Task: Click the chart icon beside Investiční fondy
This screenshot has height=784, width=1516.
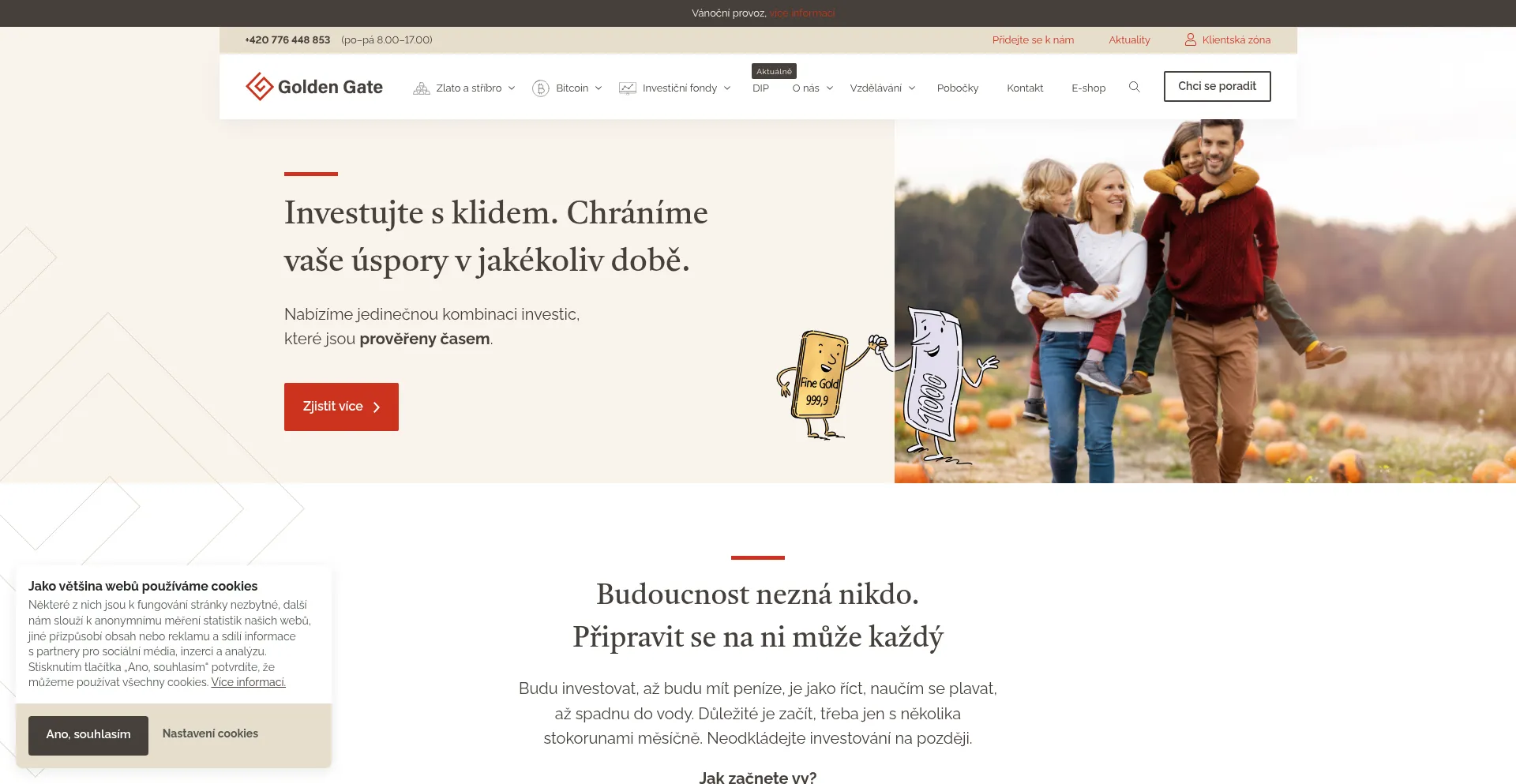Action: click(x=628, y=88)
